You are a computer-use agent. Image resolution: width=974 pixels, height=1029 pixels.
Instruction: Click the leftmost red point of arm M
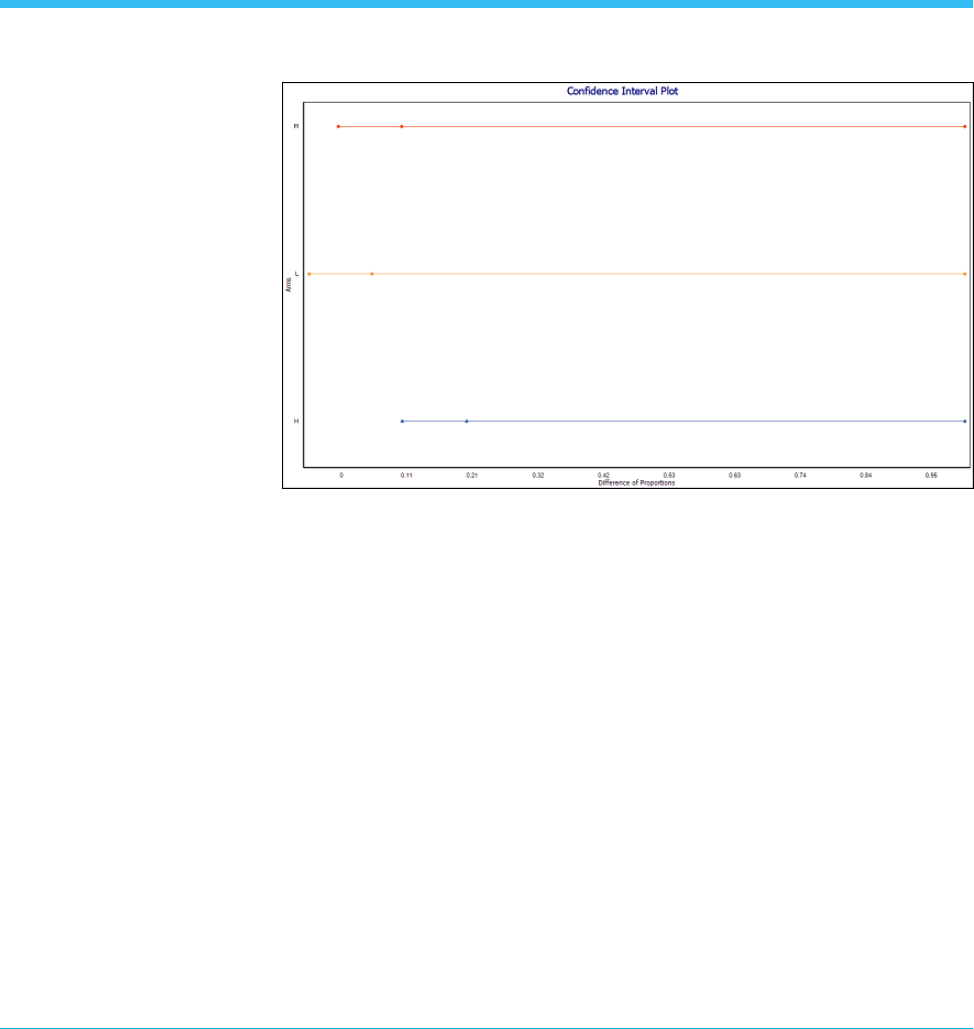pos(339,127)
